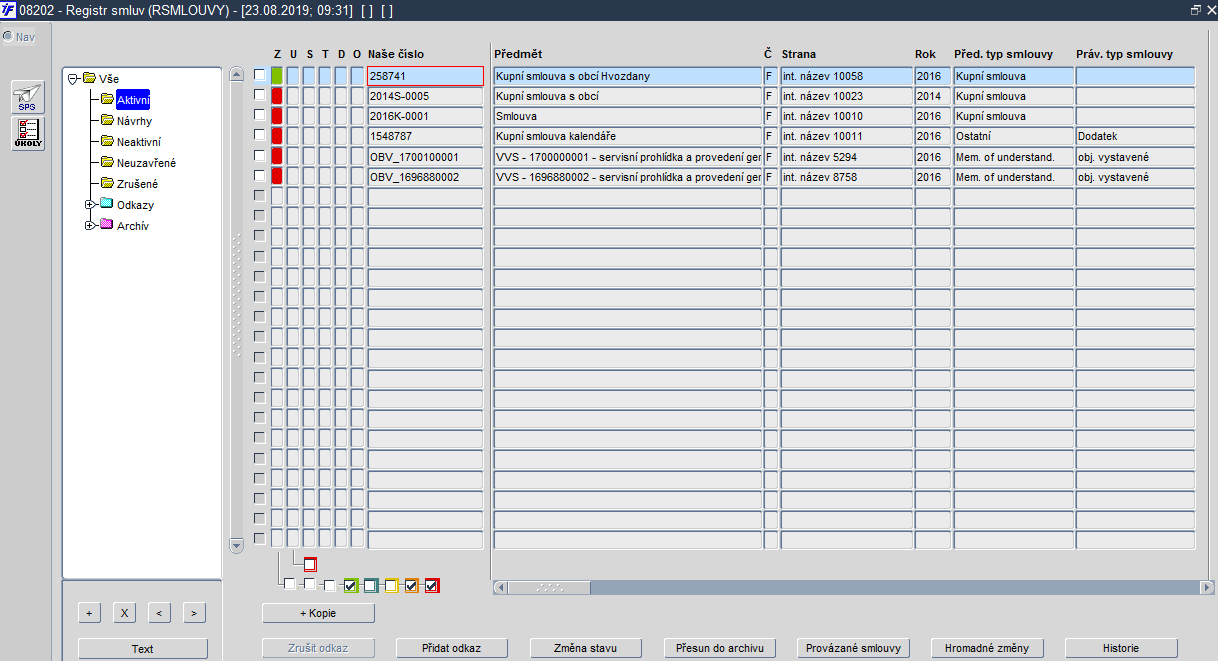
Task: Click the Naše číslo field containing 258741
Action: click(x=425, y=75)
